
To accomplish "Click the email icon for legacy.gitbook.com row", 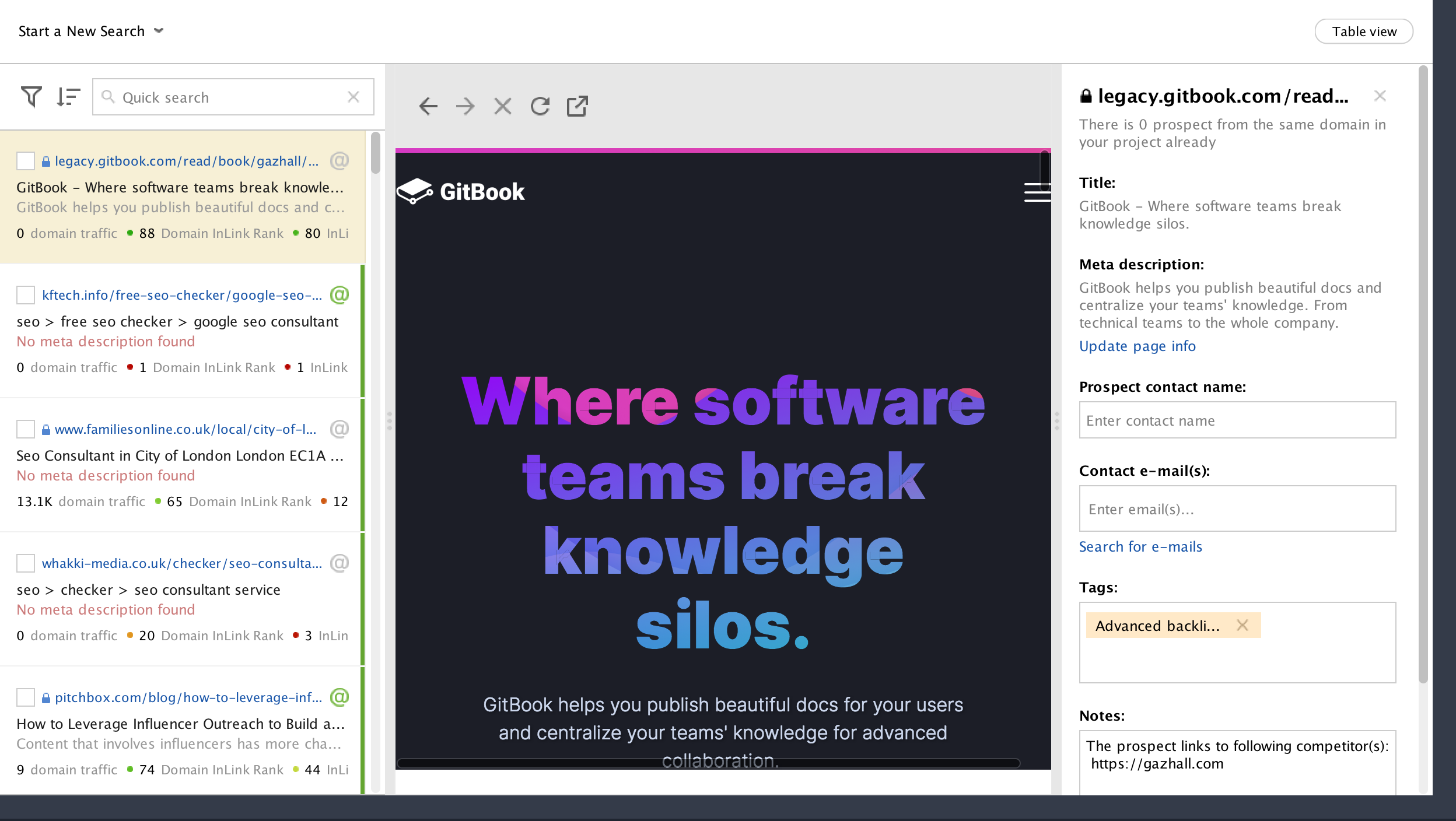I will (x=339, y=160).
